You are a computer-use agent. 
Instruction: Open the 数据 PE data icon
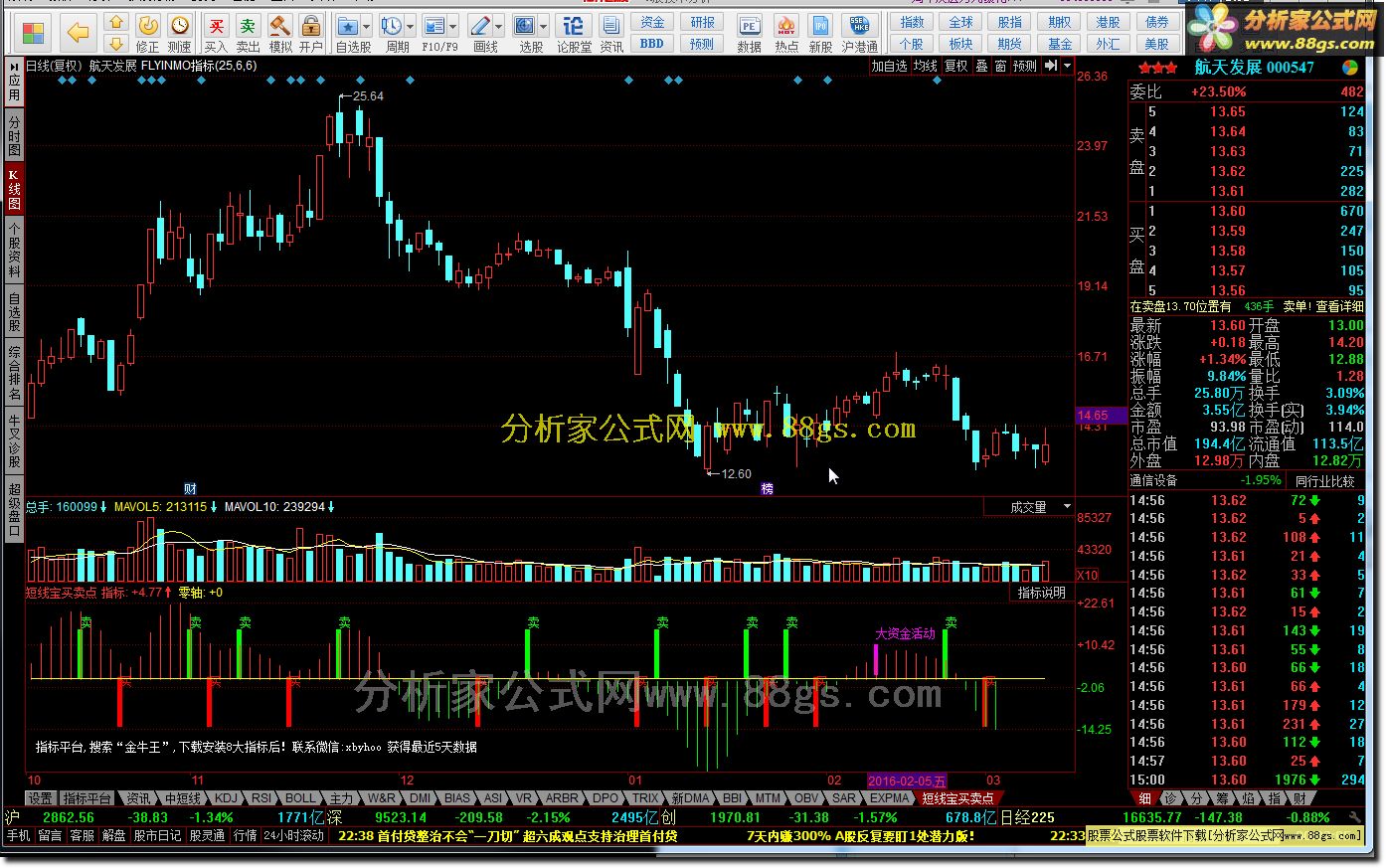coord(749,33)
